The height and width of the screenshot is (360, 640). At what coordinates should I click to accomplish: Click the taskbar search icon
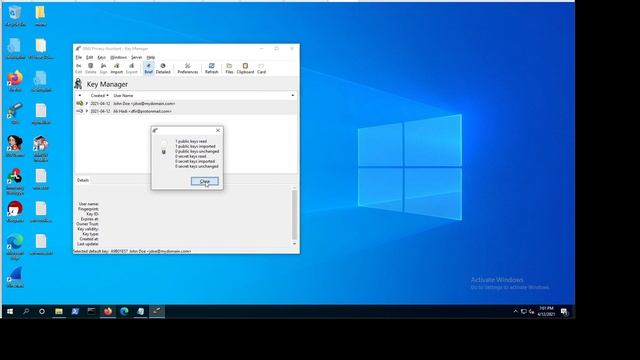click(x=26, y=311)
